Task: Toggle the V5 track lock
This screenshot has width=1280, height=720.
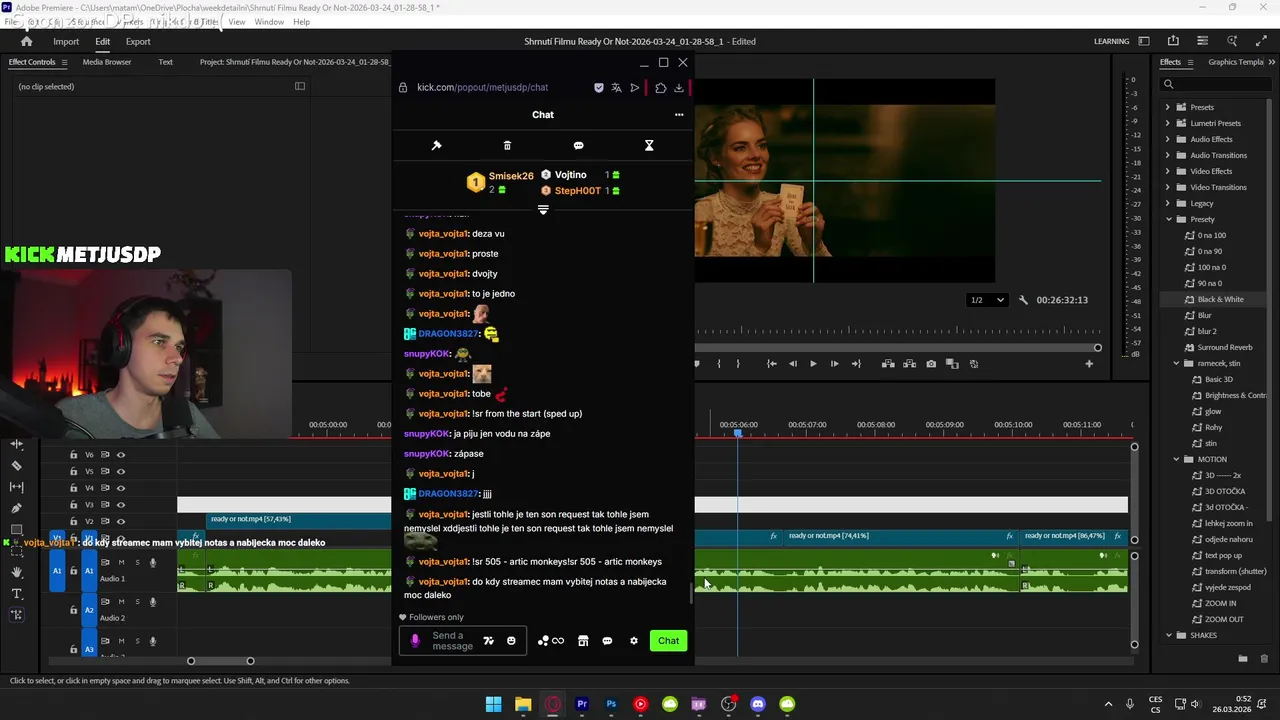Action: (x=73, y=471)
